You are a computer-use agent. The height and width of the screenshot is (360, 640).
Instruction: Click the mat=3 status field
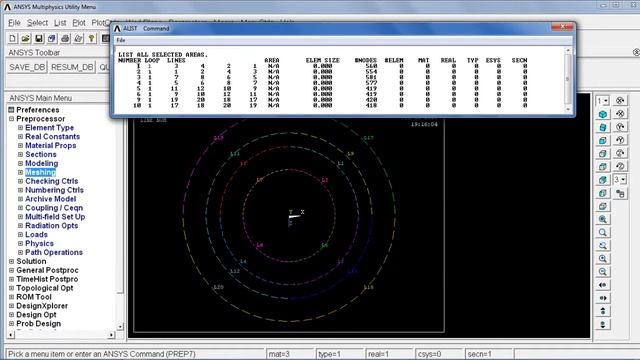tap(290, 354)
